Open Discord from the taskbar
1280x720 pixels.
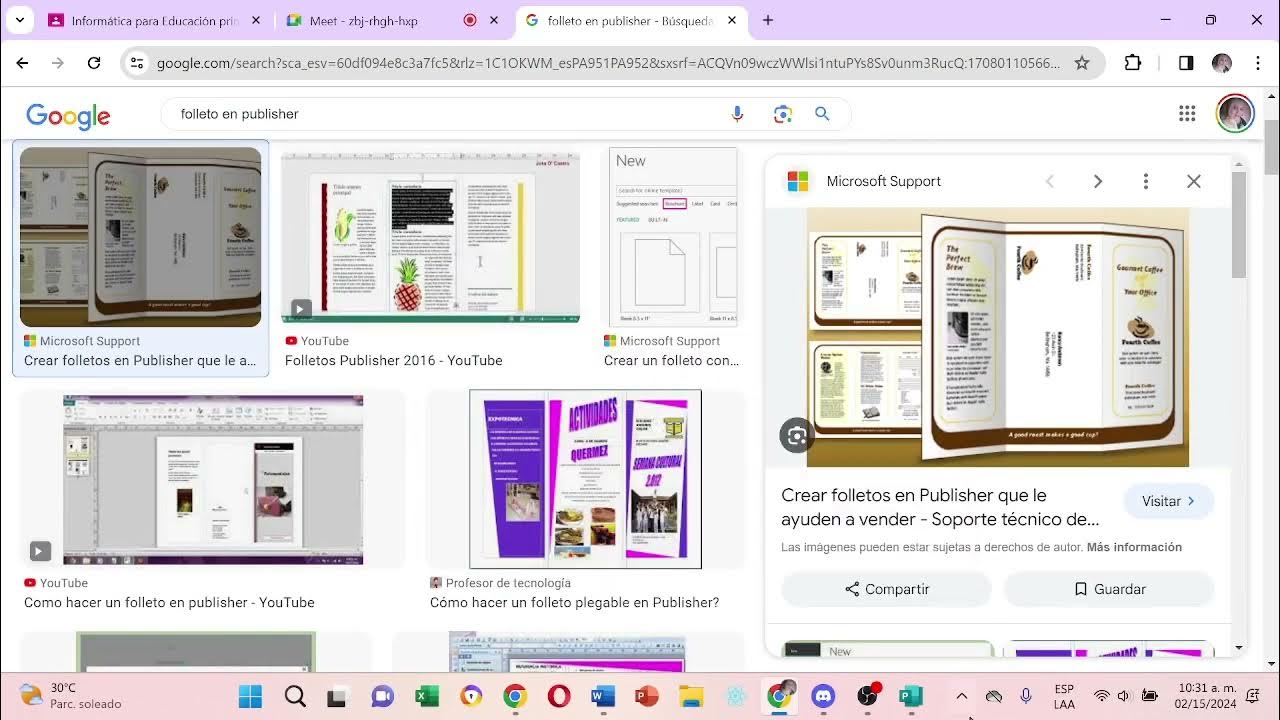point(823,696)
